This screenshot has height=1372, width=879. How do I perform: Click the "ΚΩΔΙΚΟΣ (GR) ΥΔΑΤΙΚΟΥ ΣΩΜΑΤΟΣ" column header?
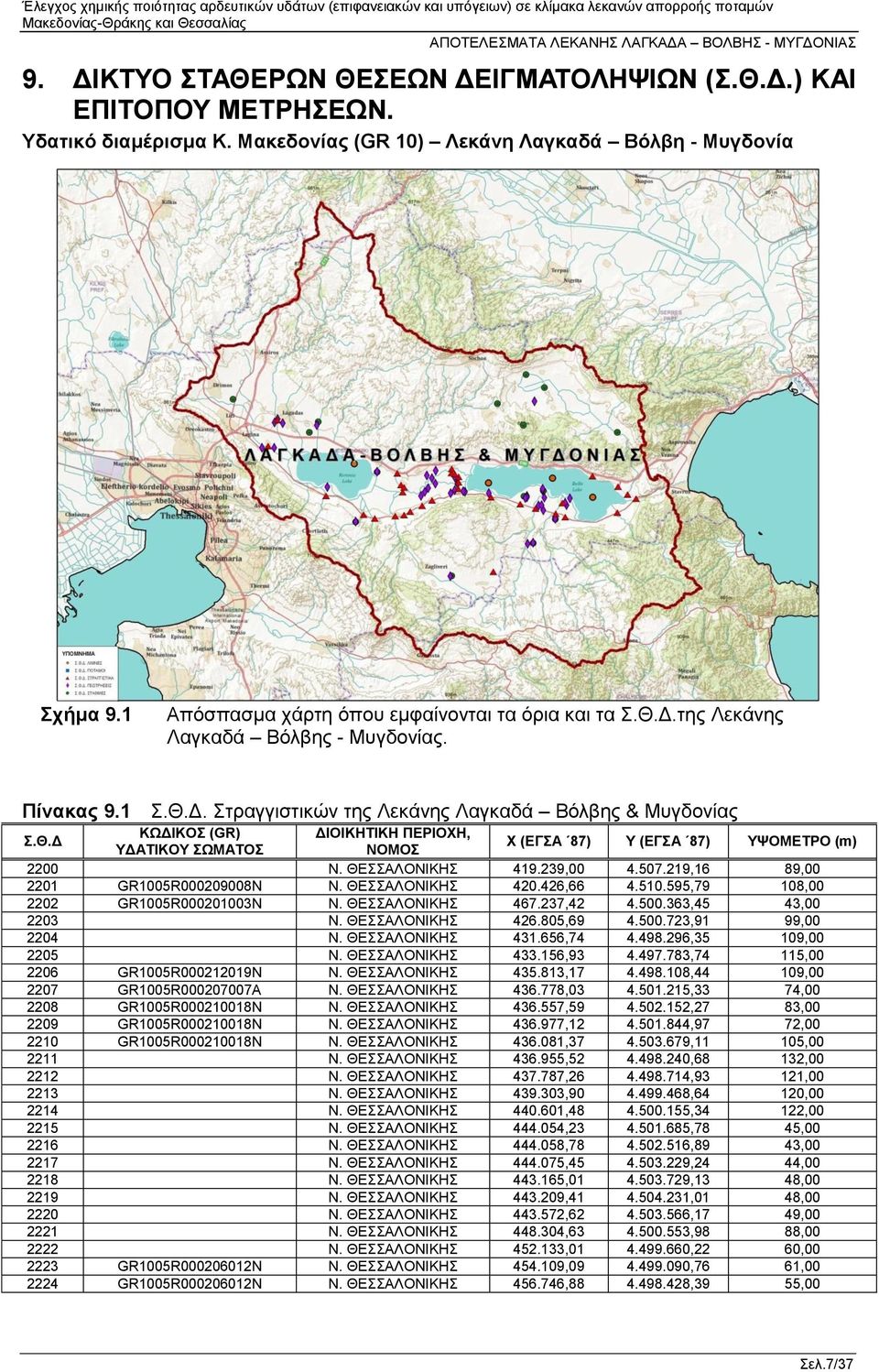tap(190, 841)
